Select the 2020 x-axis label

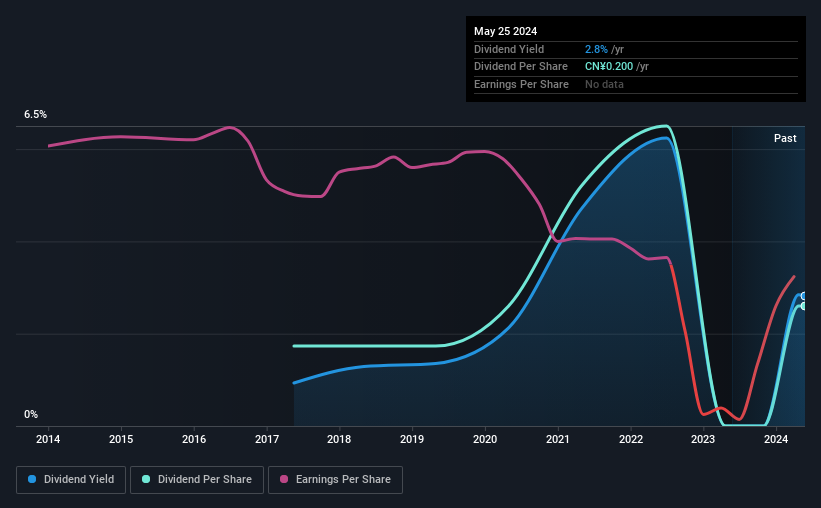pyautogui.click(x=485, y=439)
